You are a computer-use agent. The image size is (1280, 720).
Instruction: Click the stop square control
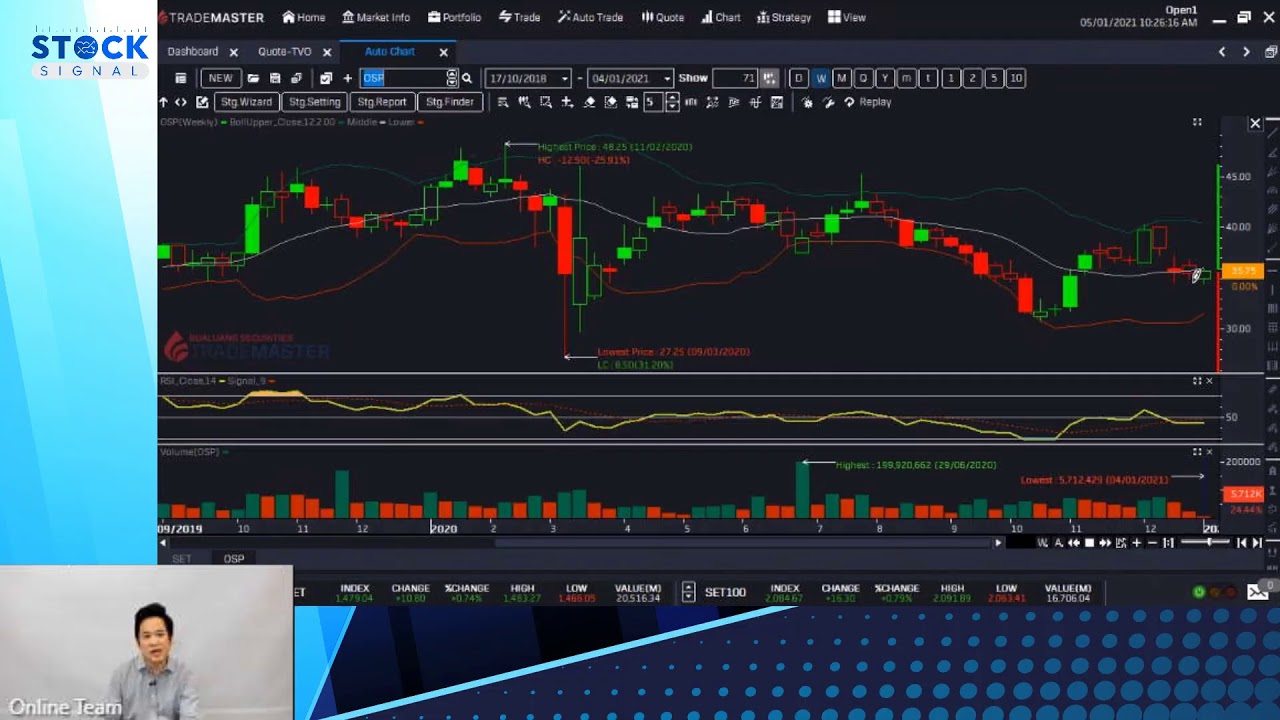click(x=1089, y=543)
